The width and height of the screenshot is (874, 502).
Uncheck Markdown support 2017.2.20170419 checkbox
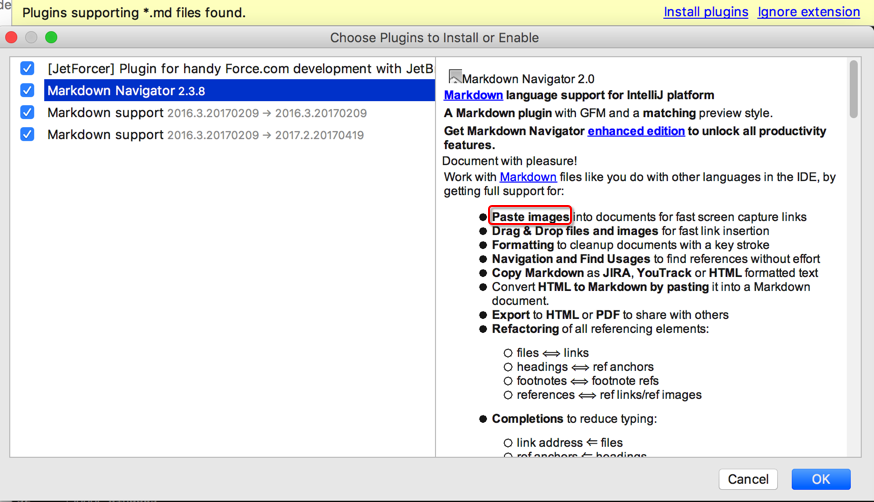coord(27,134)
